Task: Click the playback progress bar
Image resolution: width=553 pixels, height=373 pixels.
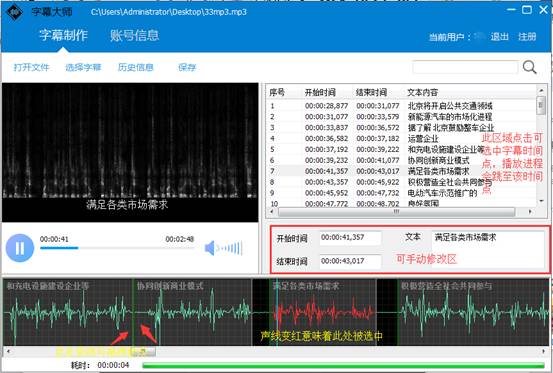Action: click(117, 248)
